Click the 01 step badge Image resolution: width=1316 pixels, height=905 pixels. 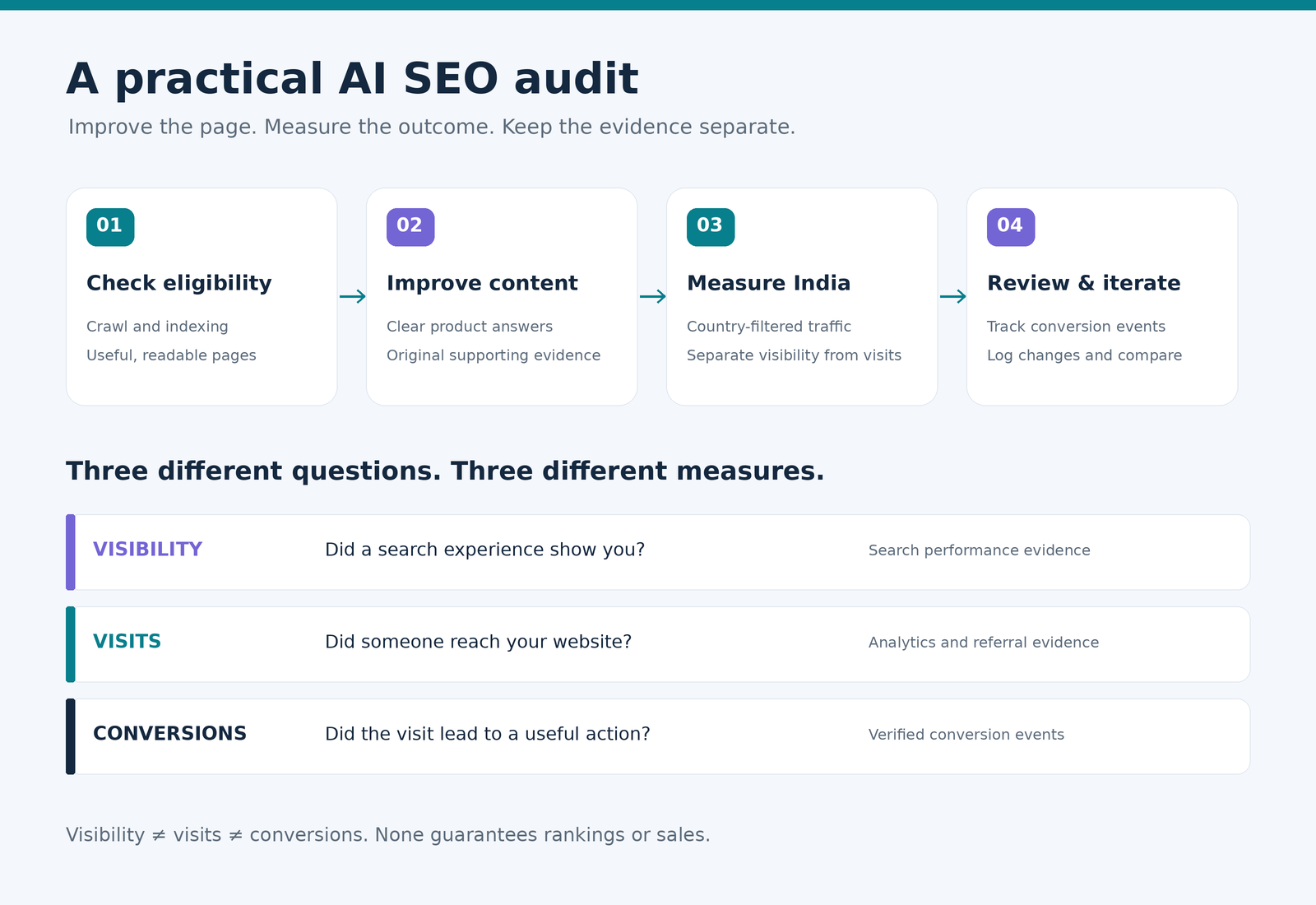coord(110,227)
